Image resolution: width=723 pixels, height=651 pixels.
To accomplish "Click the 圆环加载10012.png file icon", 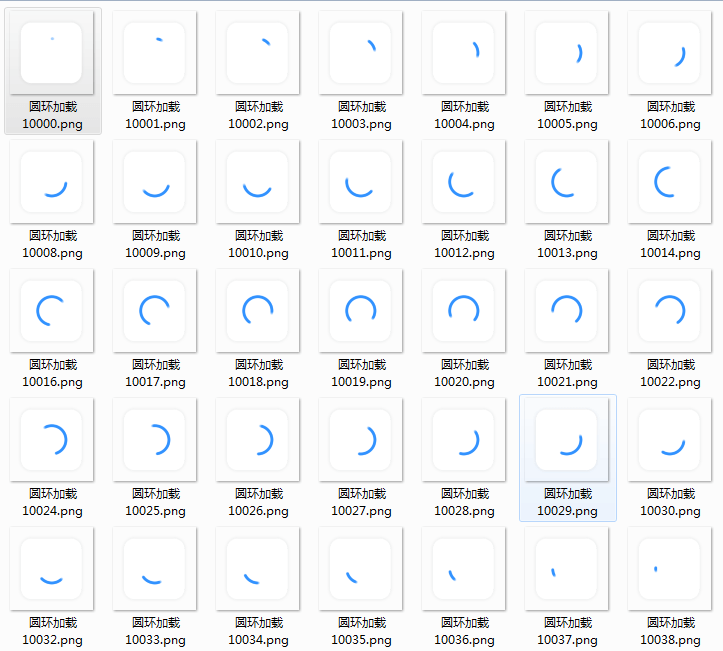I will click(464, 181).
